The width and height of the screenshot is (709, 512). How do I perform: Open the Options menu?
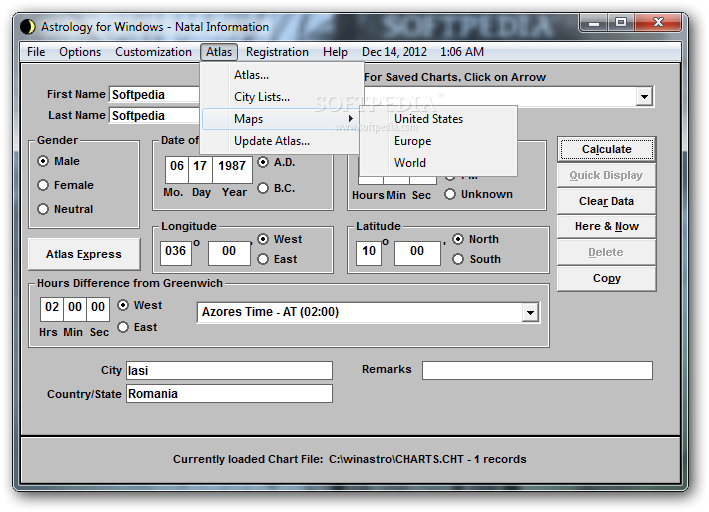click(80, 52)
